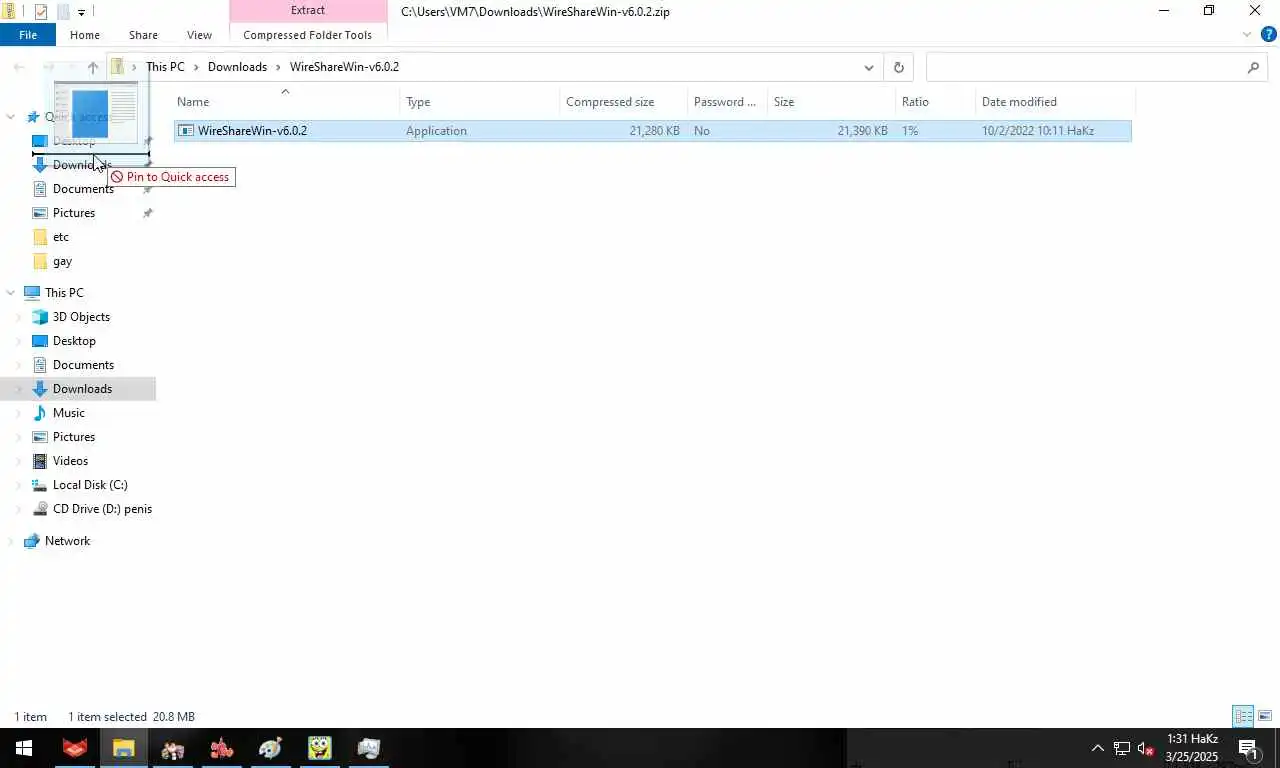This screenshot has width=1280, height=768.
Task: Sort by the Type column header
Action: (x=479, y=102)
